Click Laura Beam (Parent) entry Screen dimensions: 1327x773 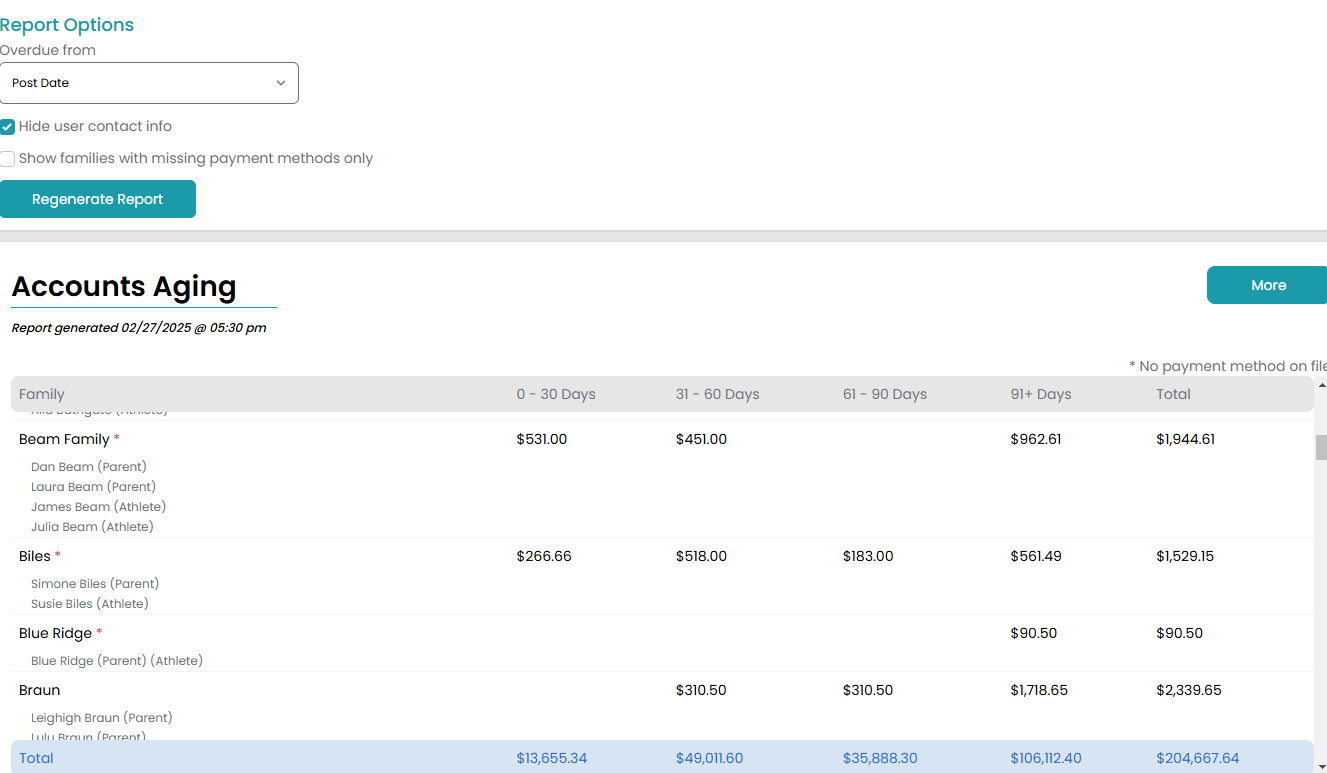94,487
